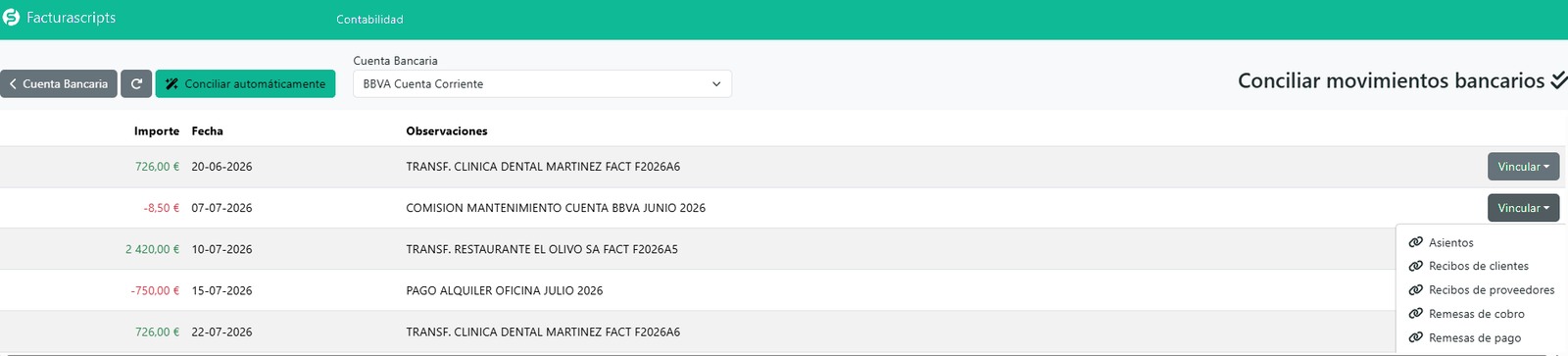Click the date 15-07-2026
The height and width of the screenshot is (356, 1568).
point(222,290)
